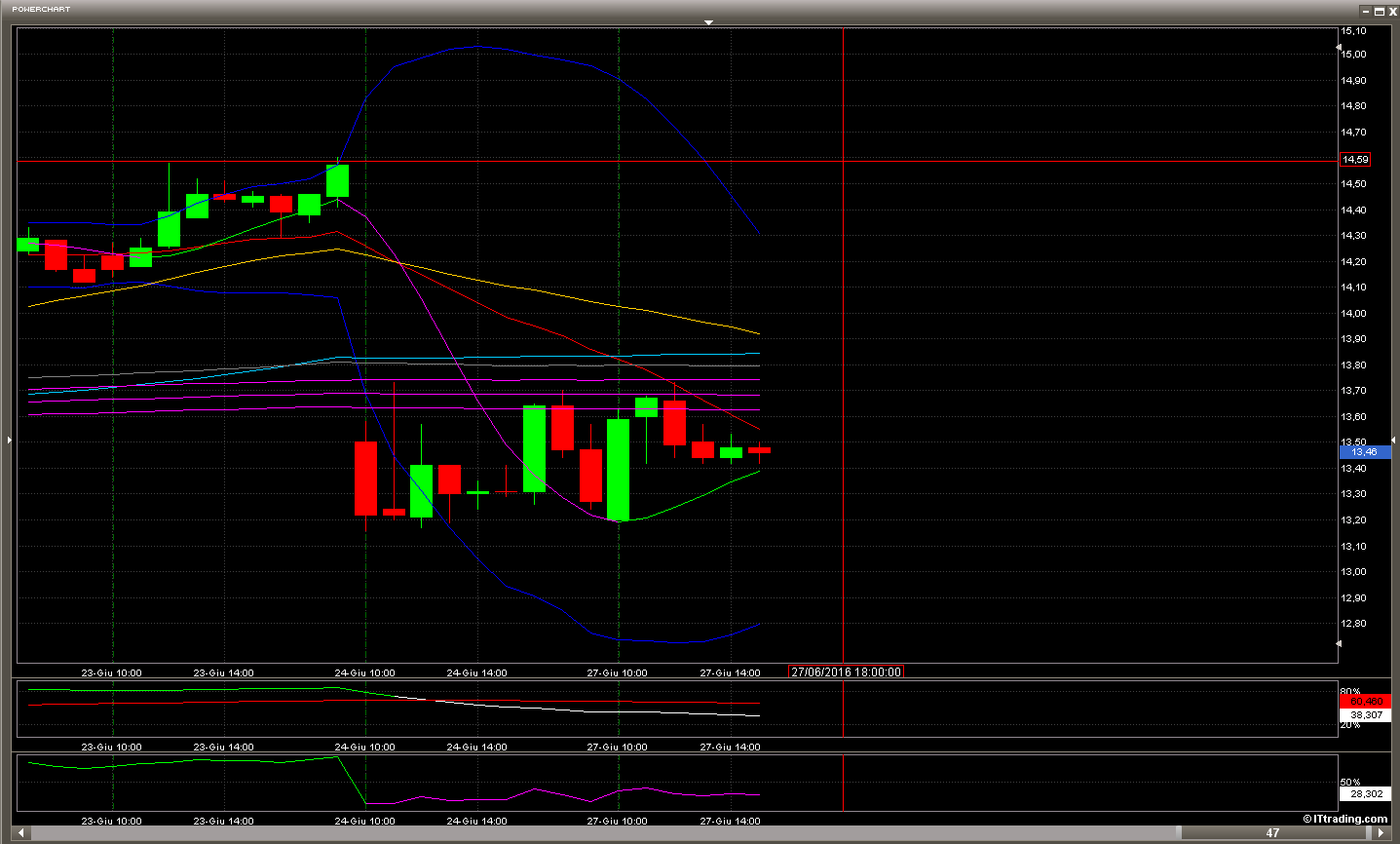Expand the top panel via down triangle
1400x844 pixels.
(708, 21)
